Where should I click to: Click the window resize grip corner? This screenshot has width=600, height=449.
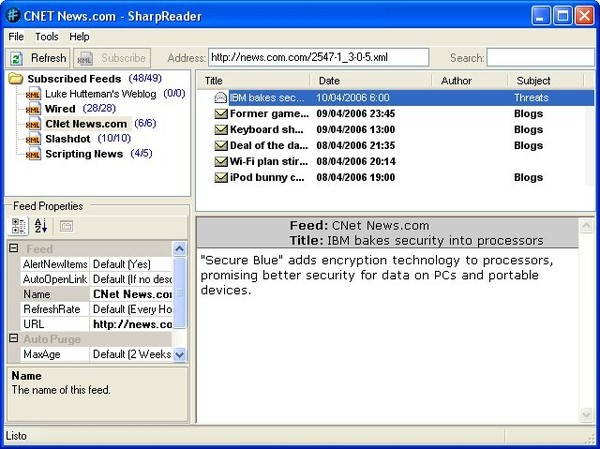tap(590, 438)
